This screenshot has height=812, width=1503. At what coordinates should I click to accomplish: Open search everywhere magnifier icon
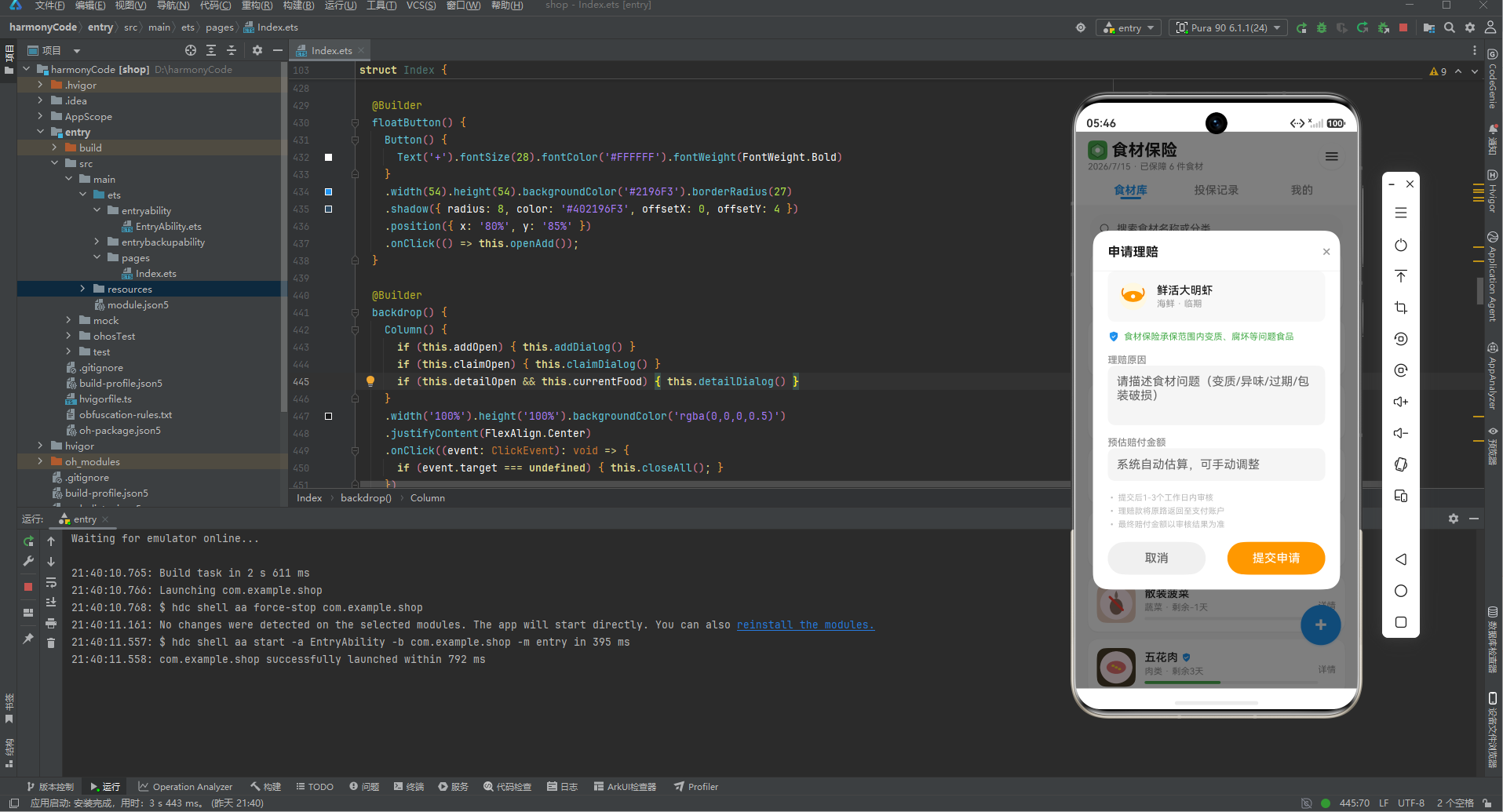click(1450, 27)
